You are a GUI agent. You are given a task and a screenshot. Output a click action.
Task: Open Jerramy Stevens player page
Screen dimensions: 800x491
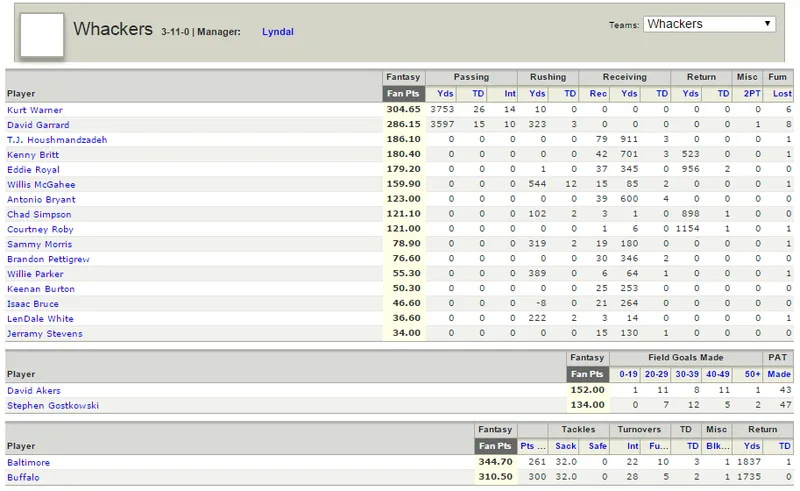click(45, 333)
